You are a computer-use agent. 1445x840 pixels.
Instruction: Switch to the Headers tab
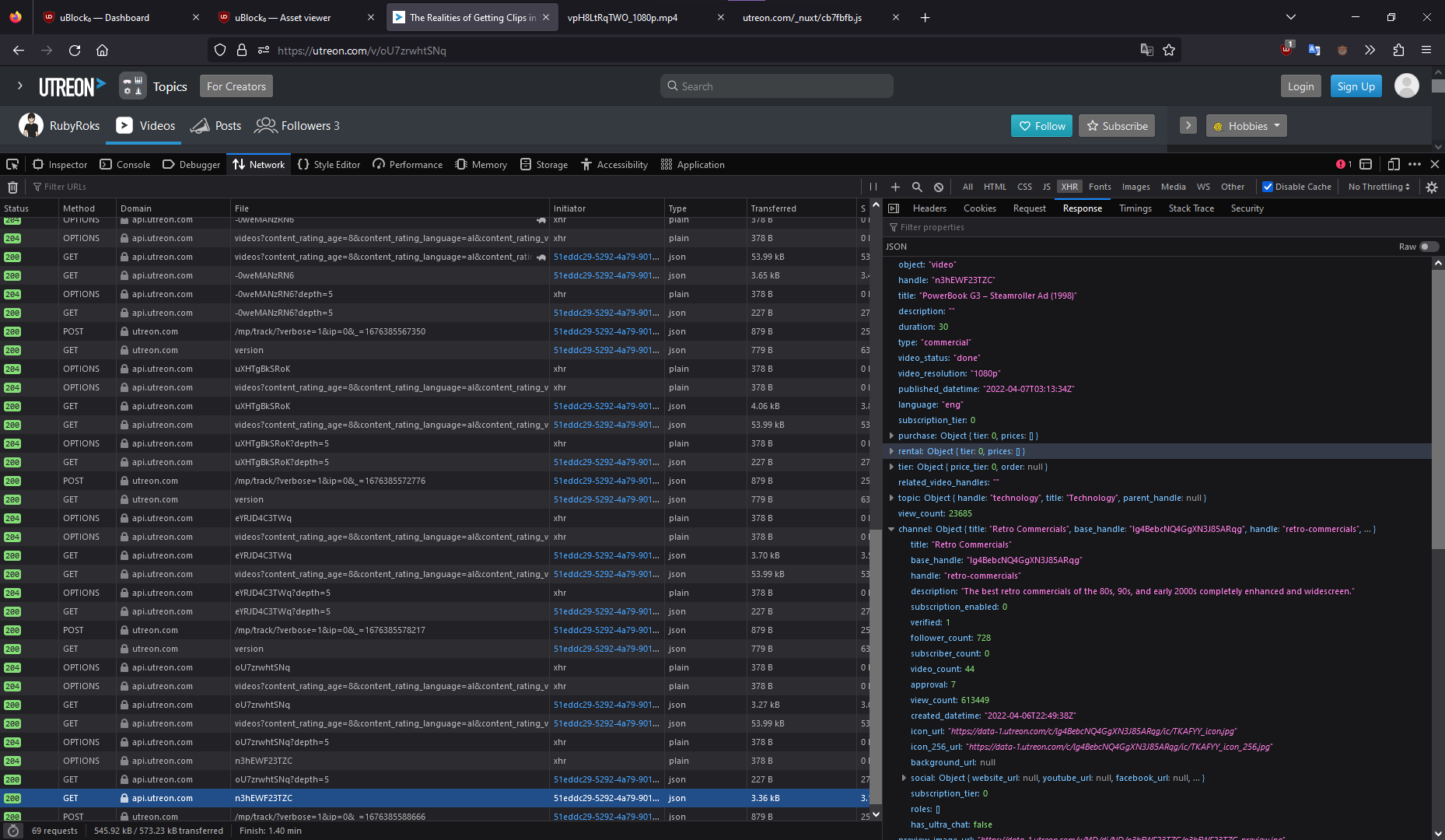pos(929,208)
